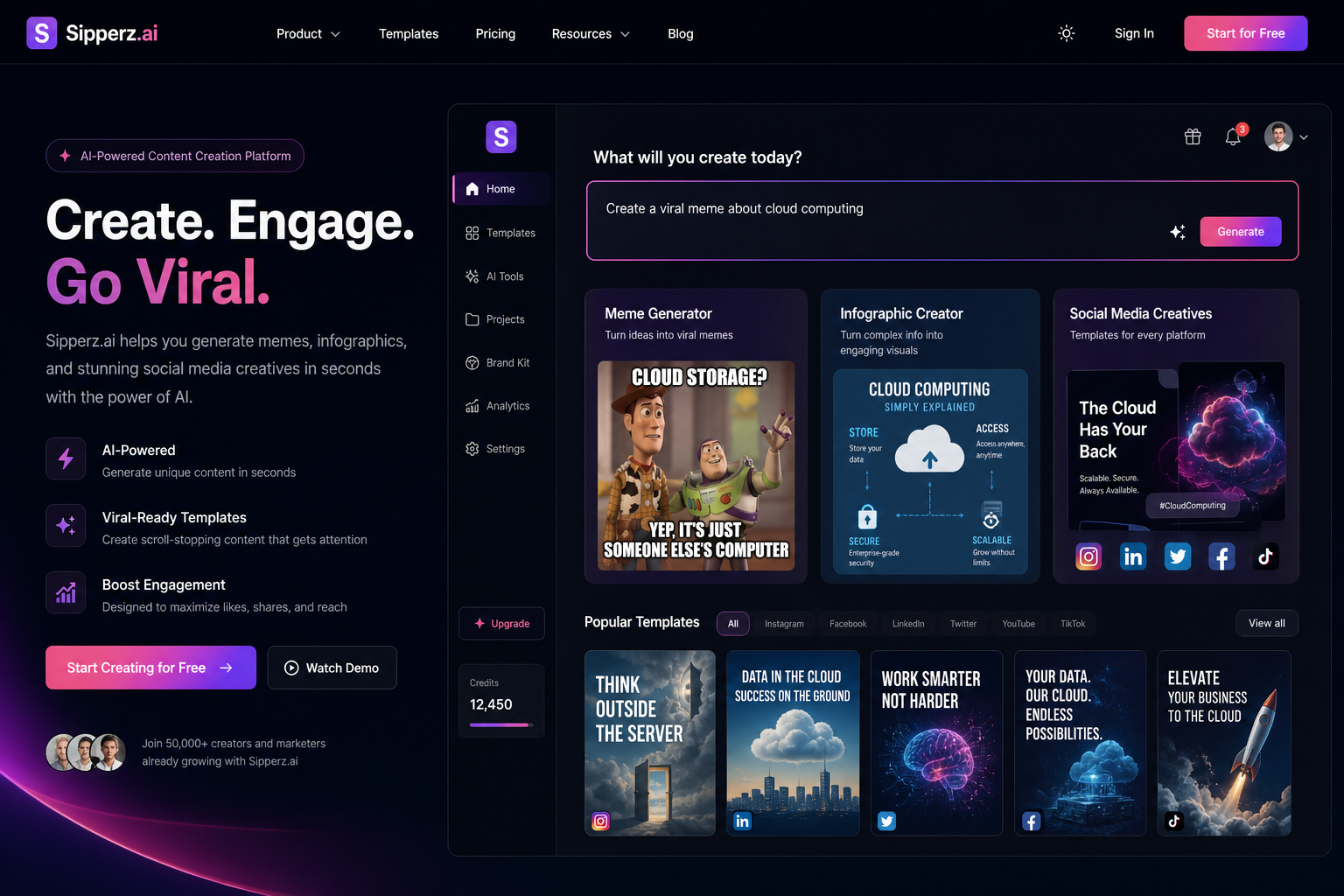Viewport: 1344px width, 896px height.
Task: Click Twitter badge on Work Smarter template
Action: click(886, 822)
